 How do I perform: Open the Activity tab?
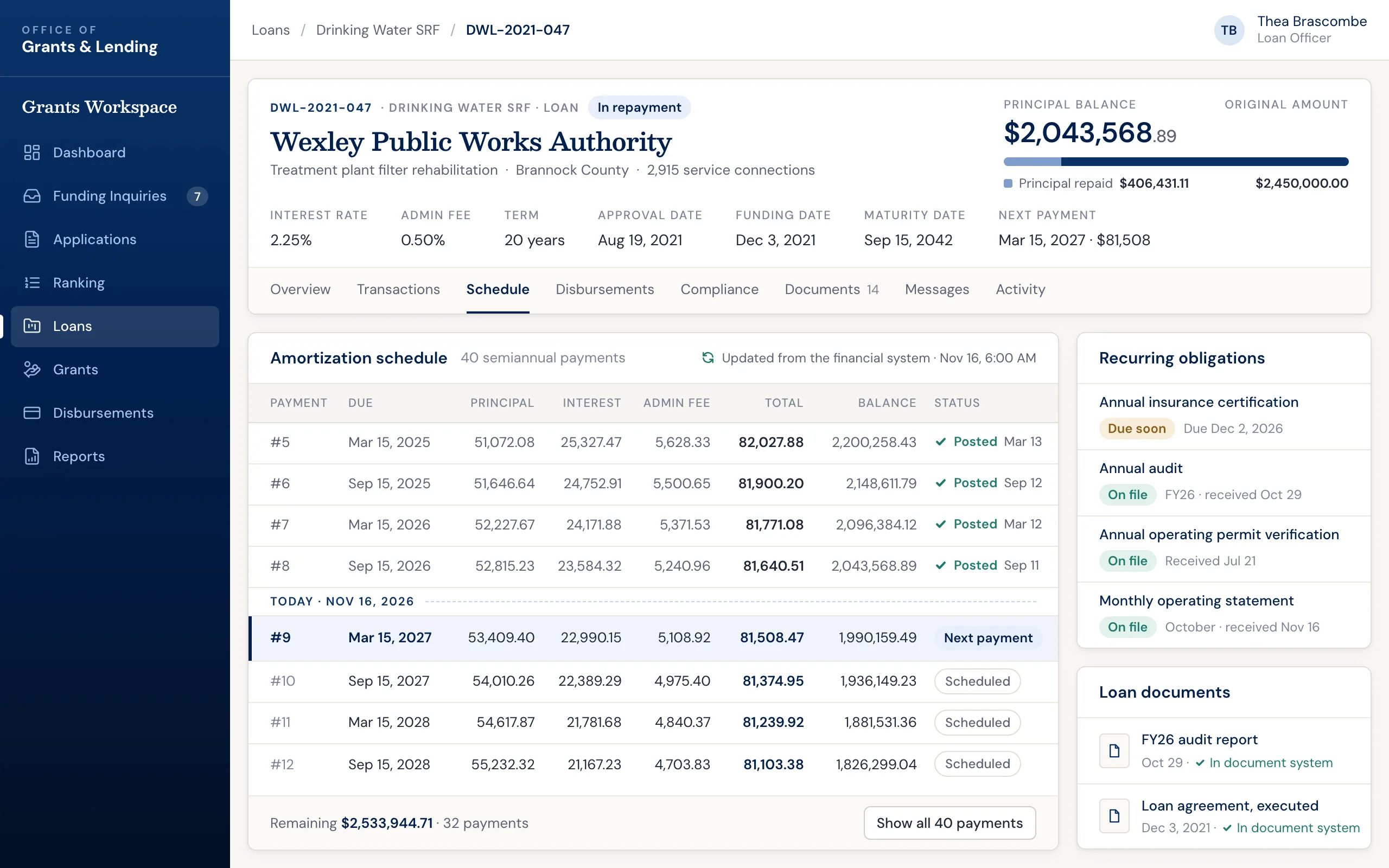(x=1020, y=289)
